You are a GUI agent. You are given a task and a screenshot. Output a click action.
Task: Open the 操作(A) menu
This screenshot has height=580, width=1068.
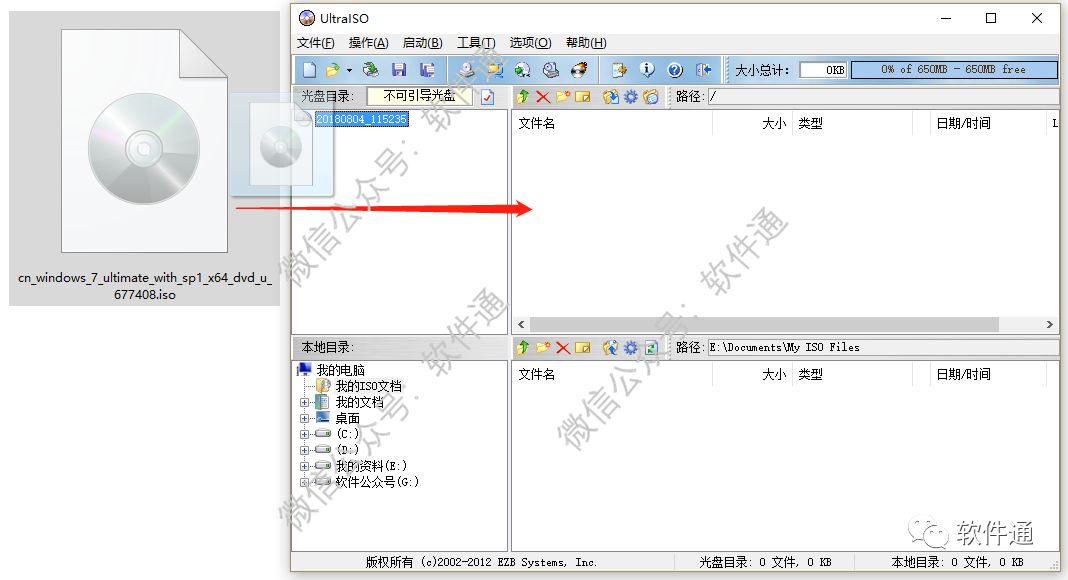[x=368, y=43]
